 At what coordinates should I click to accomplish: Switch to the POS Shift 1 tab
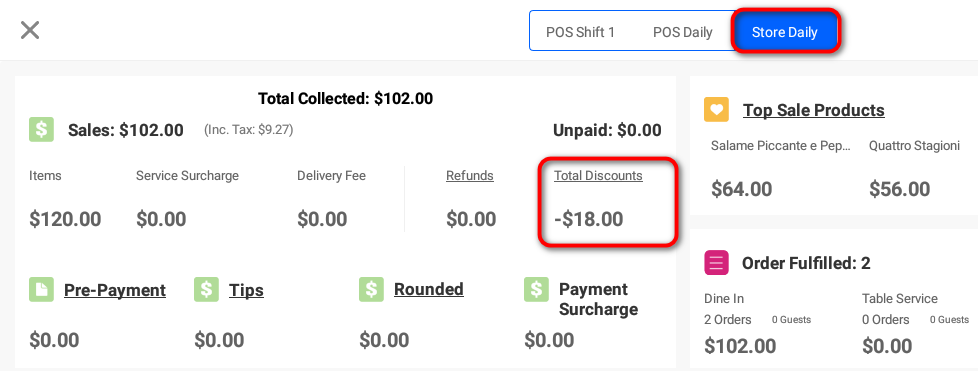pos(581,32)
